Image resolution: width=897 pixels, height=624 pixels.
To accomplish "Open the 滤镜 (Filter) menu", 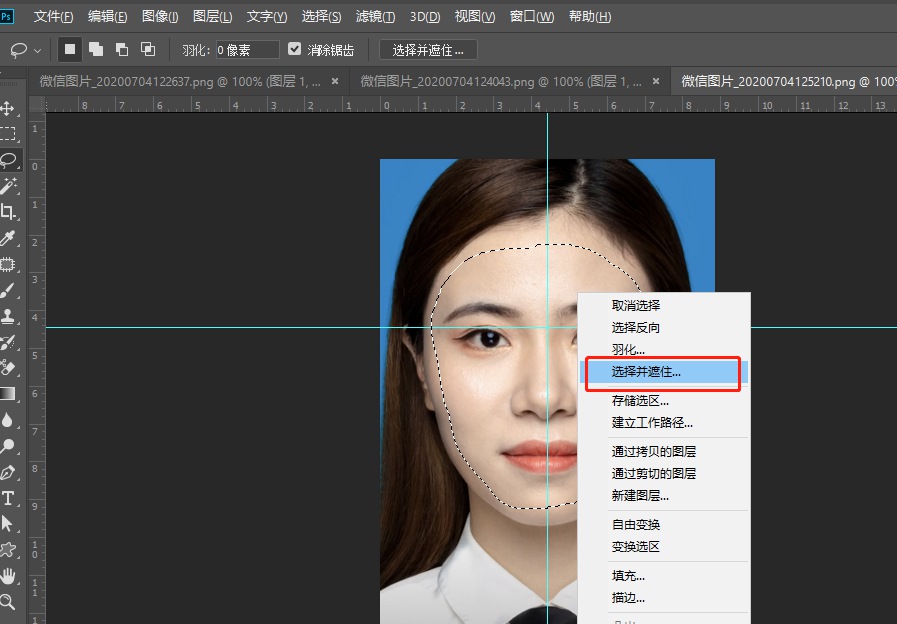I will 375,17.
